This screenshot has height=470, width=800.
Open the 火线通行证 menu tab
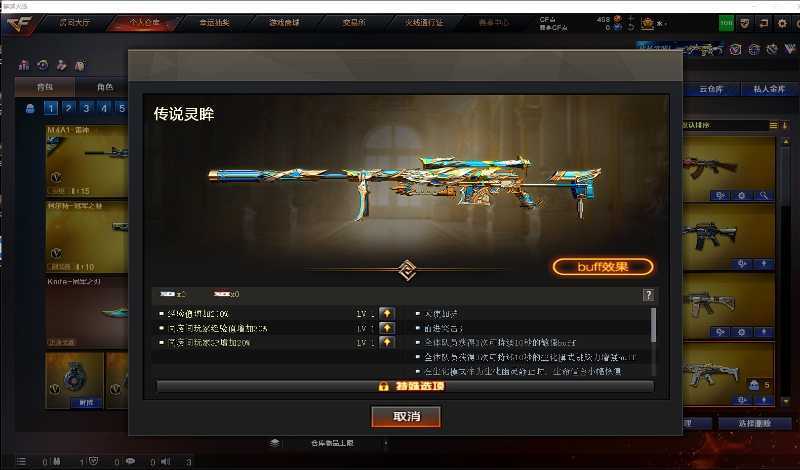point(424,22)
